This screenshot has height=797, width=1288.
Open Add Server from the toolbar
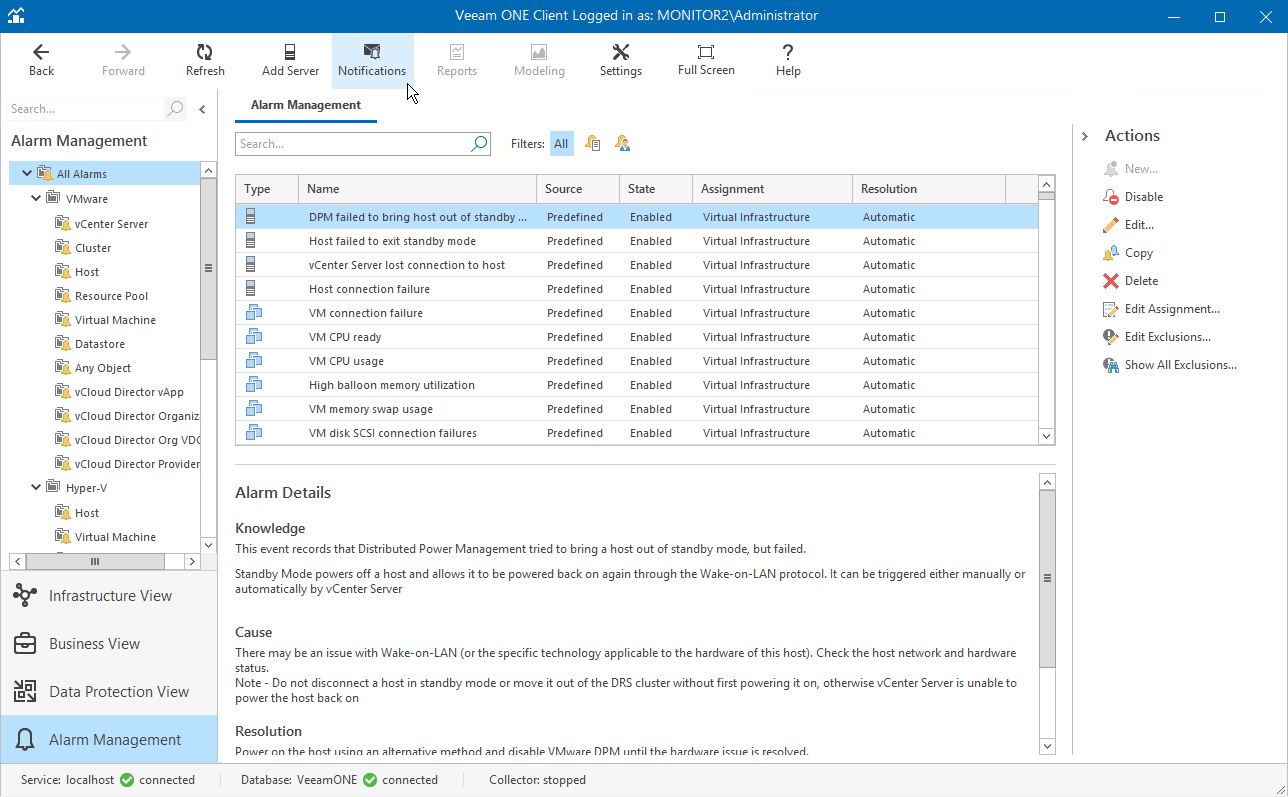(290, 58)
